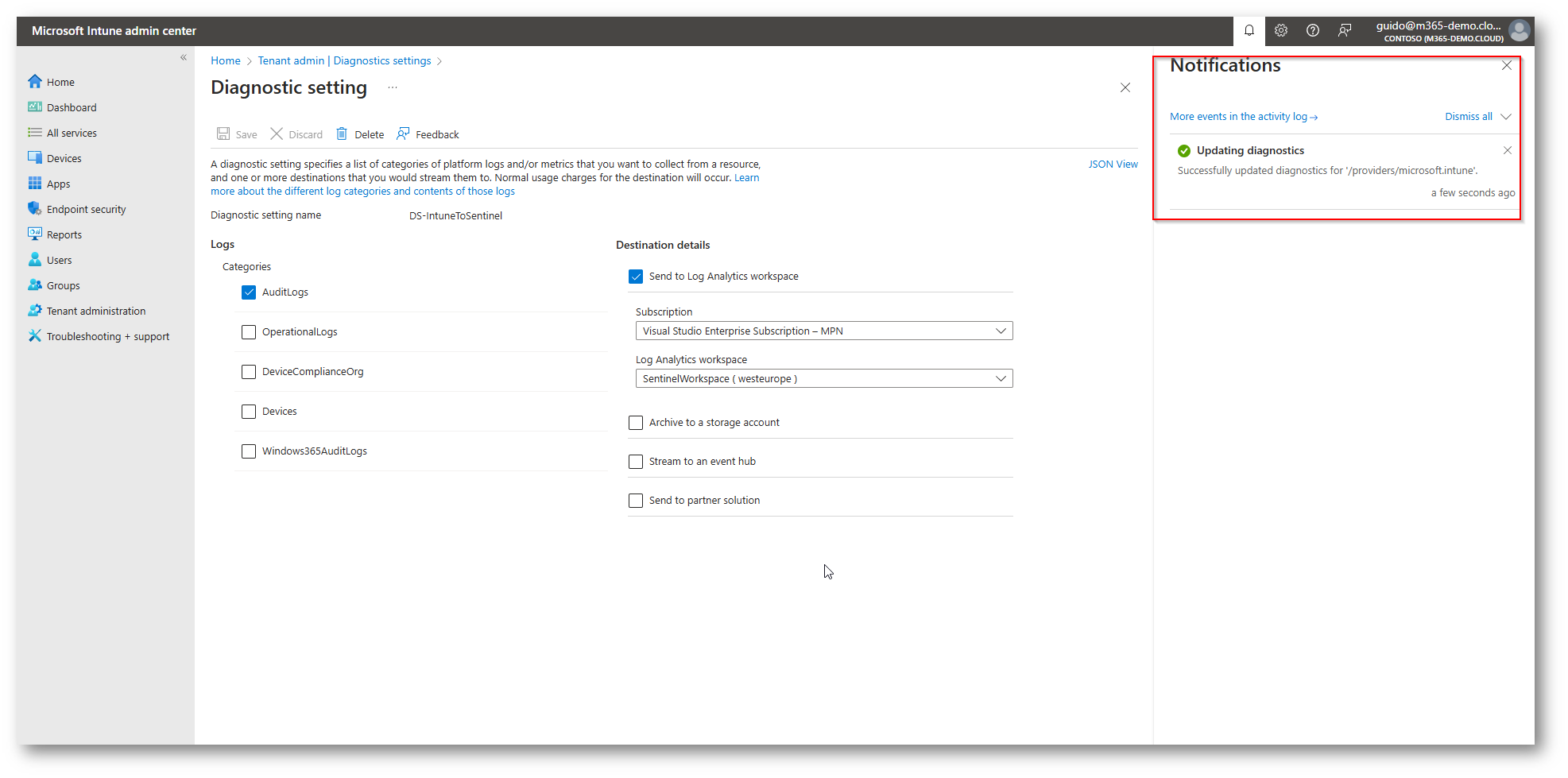This screenshot has width=1568, height=778.
Task: Select Endpoint security in the navigation menu
Action: click(x=86, y=209)
